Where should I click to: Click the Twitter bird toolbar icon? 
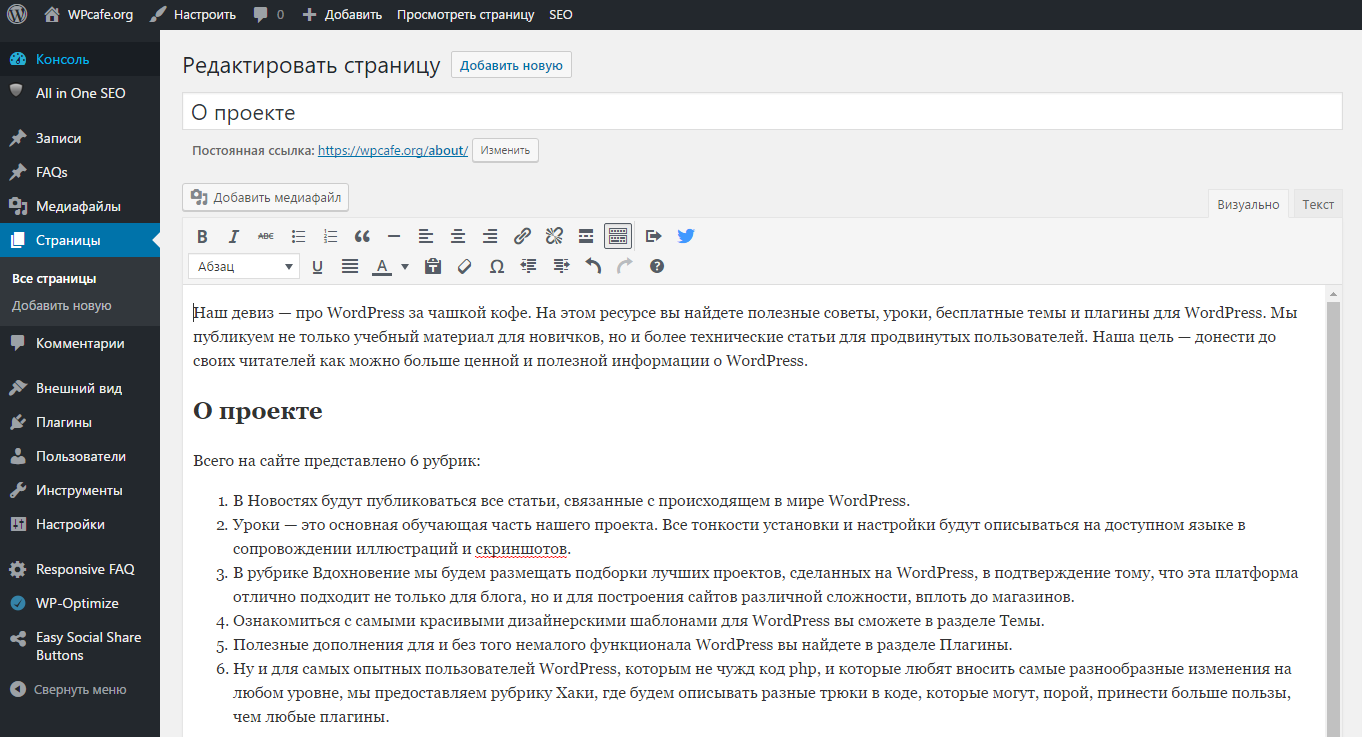(x=685, y=237)
